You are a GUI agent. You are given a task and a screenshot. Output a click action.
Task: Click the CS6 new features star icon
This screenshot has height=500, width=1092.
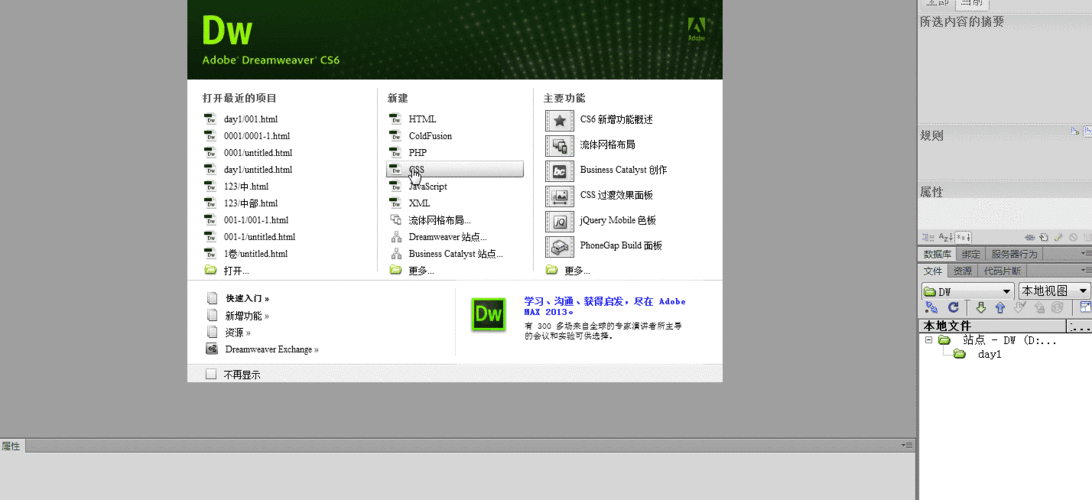coord(559,120)
